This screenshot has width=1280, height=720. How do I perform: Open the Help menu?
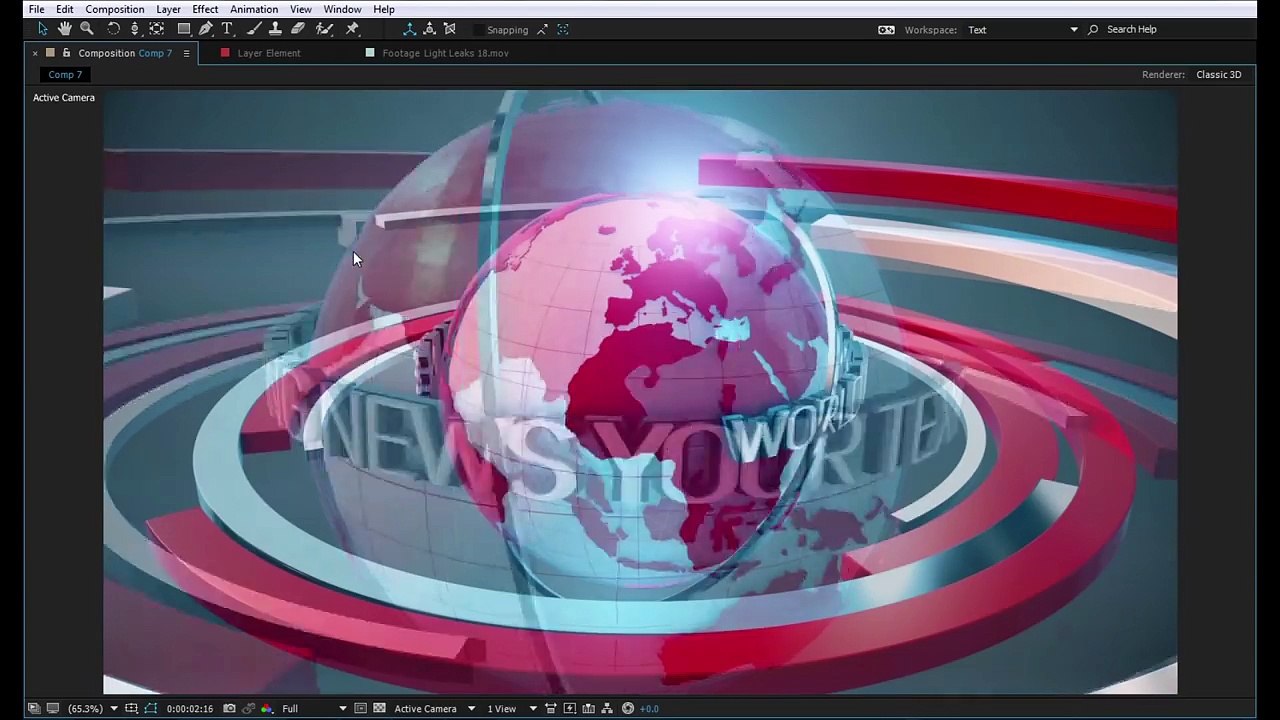(384, 9)
